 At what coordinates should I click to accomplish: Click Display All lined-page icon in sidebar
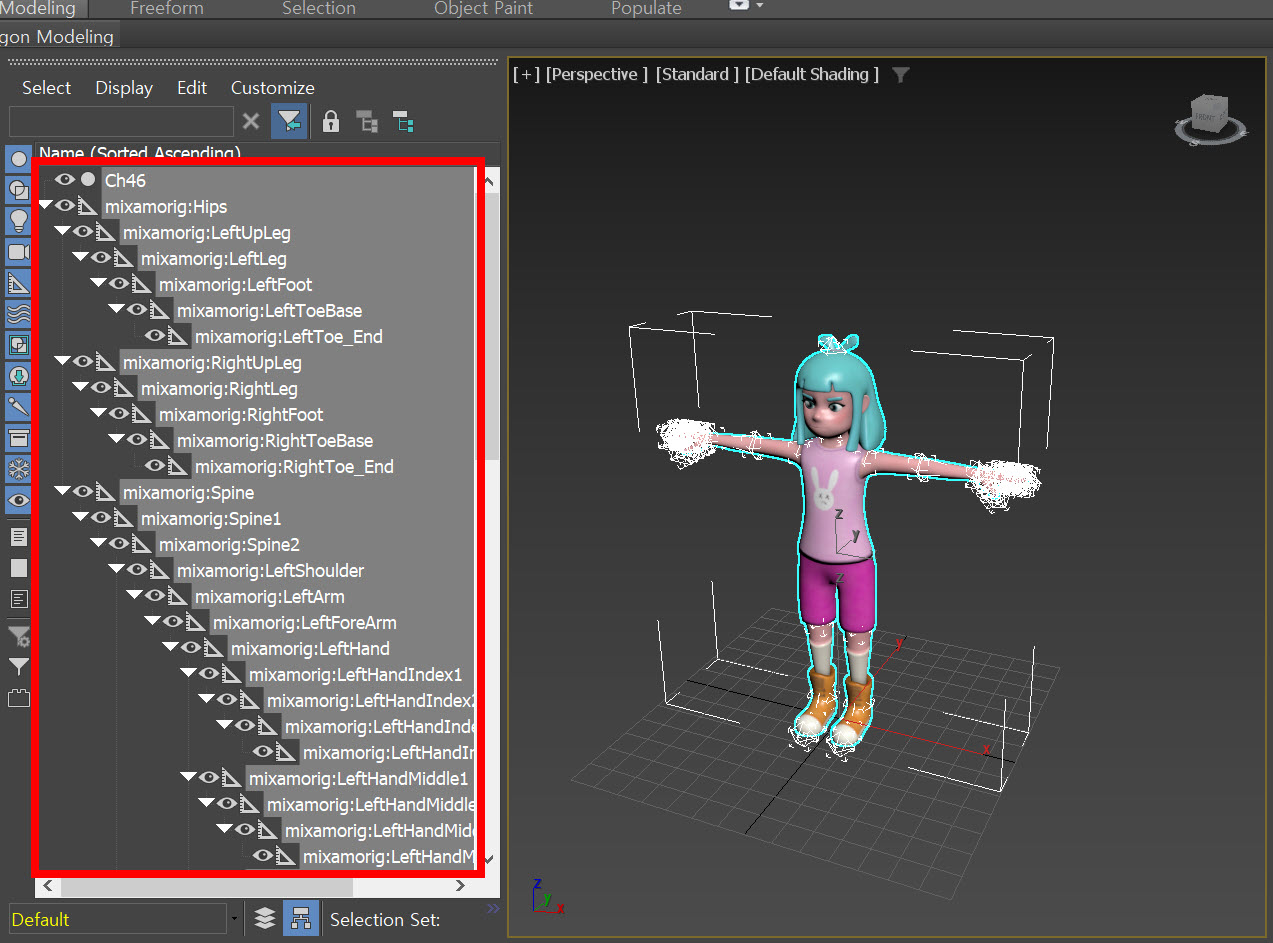pos(18,537)
